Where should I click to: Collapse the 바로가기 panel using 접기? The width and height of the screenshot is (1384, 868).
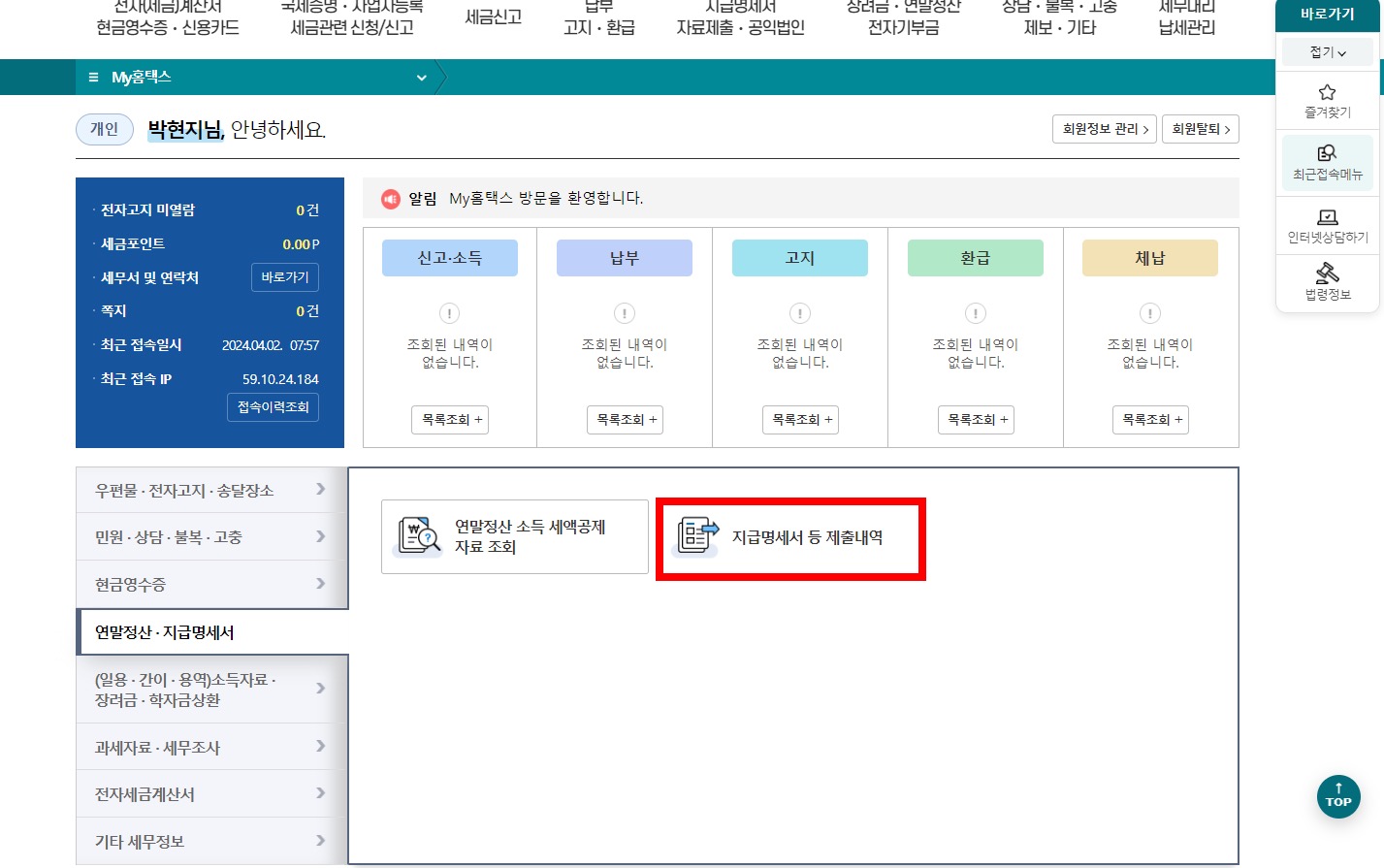(x=1326, y=51)
